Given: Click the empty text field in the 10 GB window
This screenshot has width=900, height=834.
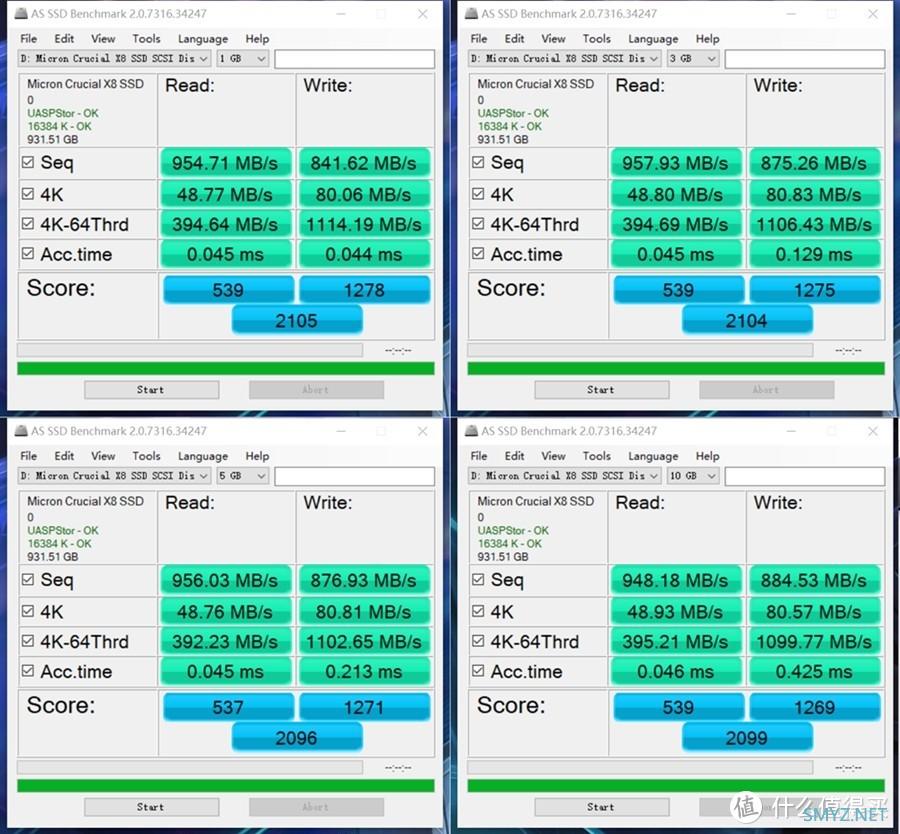Looking at the screenshot, I should click(804, 476).
